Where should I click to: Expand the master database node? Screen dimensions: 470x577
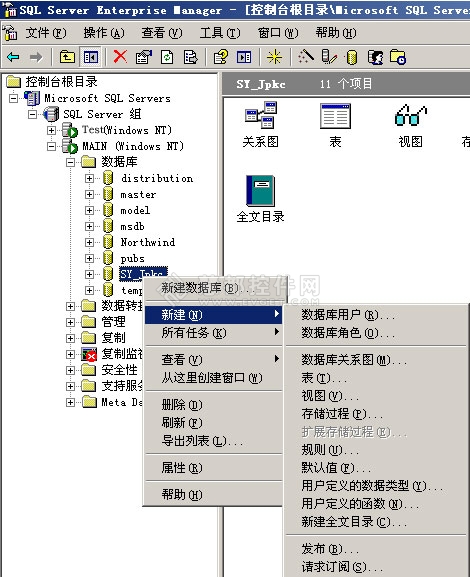(x=89, y=194)
